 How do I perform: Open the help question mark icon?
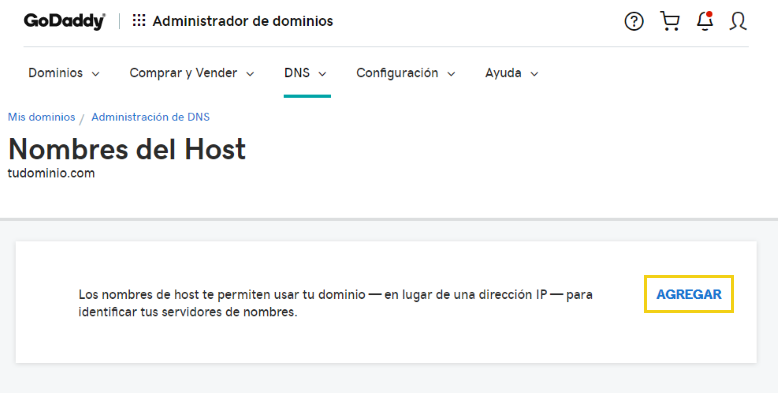coord(634,21)
